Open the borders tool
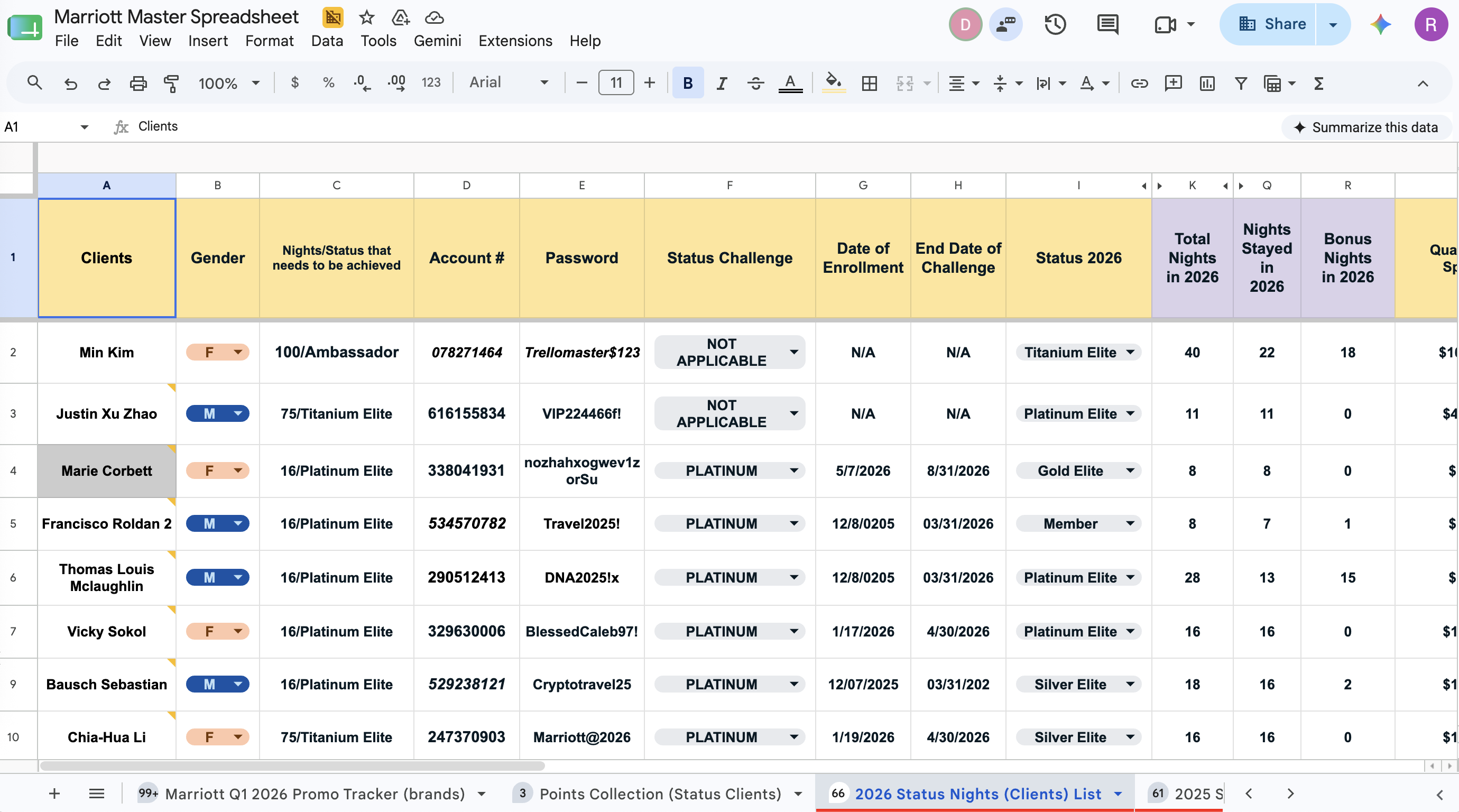Viewport: 1459px width, 812px height. coord(870,83)
